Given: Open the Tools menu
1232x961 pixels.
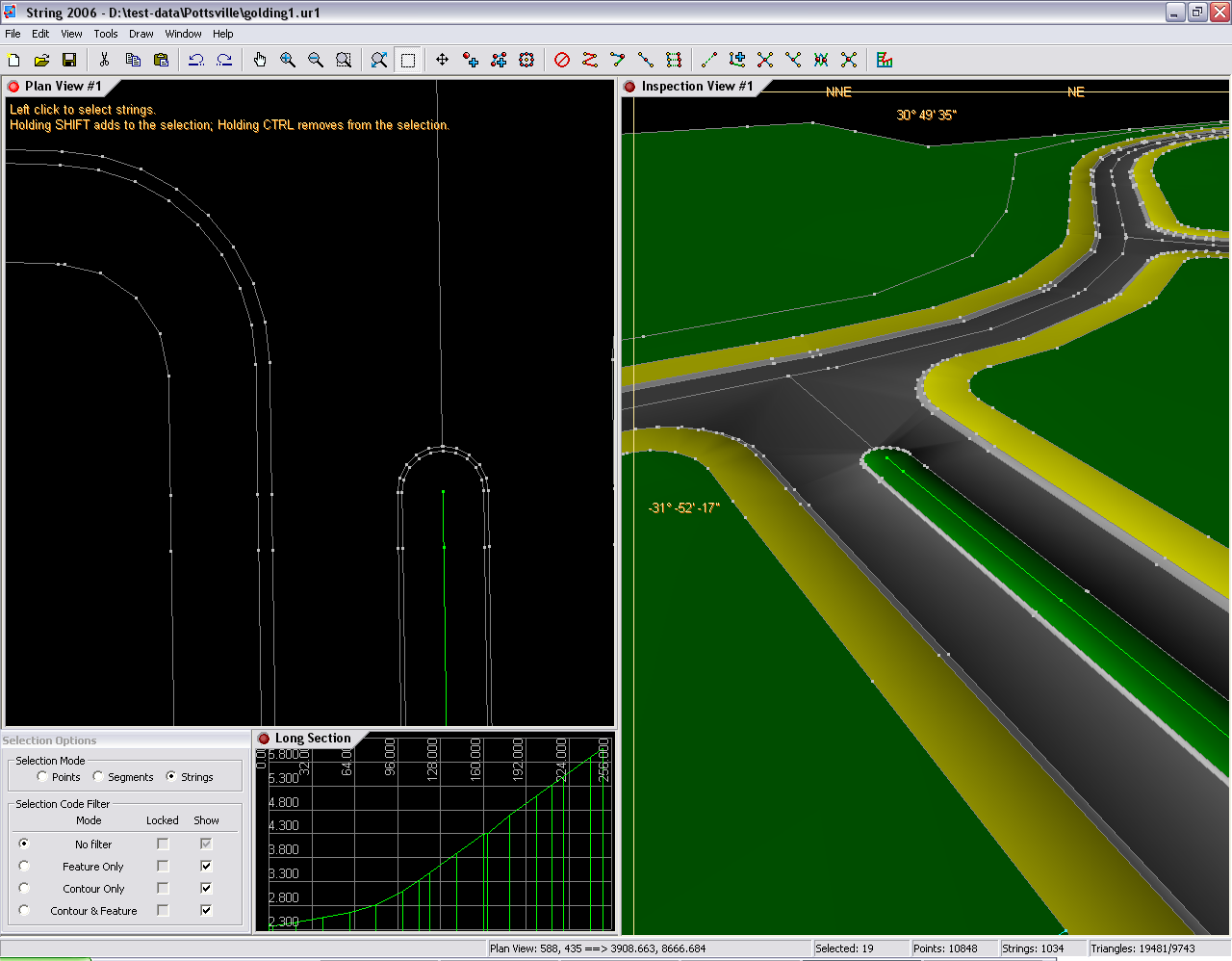Looking at the screenshot, I should [x=106, y=34].
